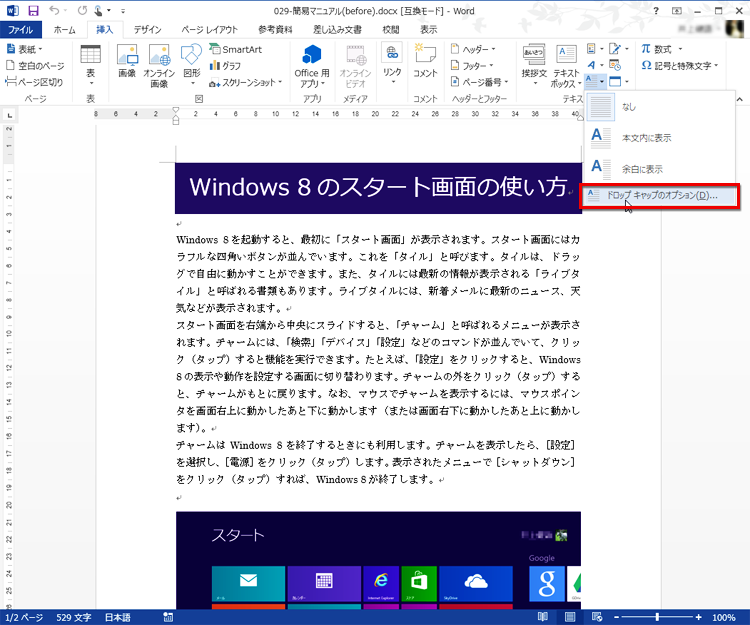Click the Save icon in quick access toolbar

pos(33,11)
